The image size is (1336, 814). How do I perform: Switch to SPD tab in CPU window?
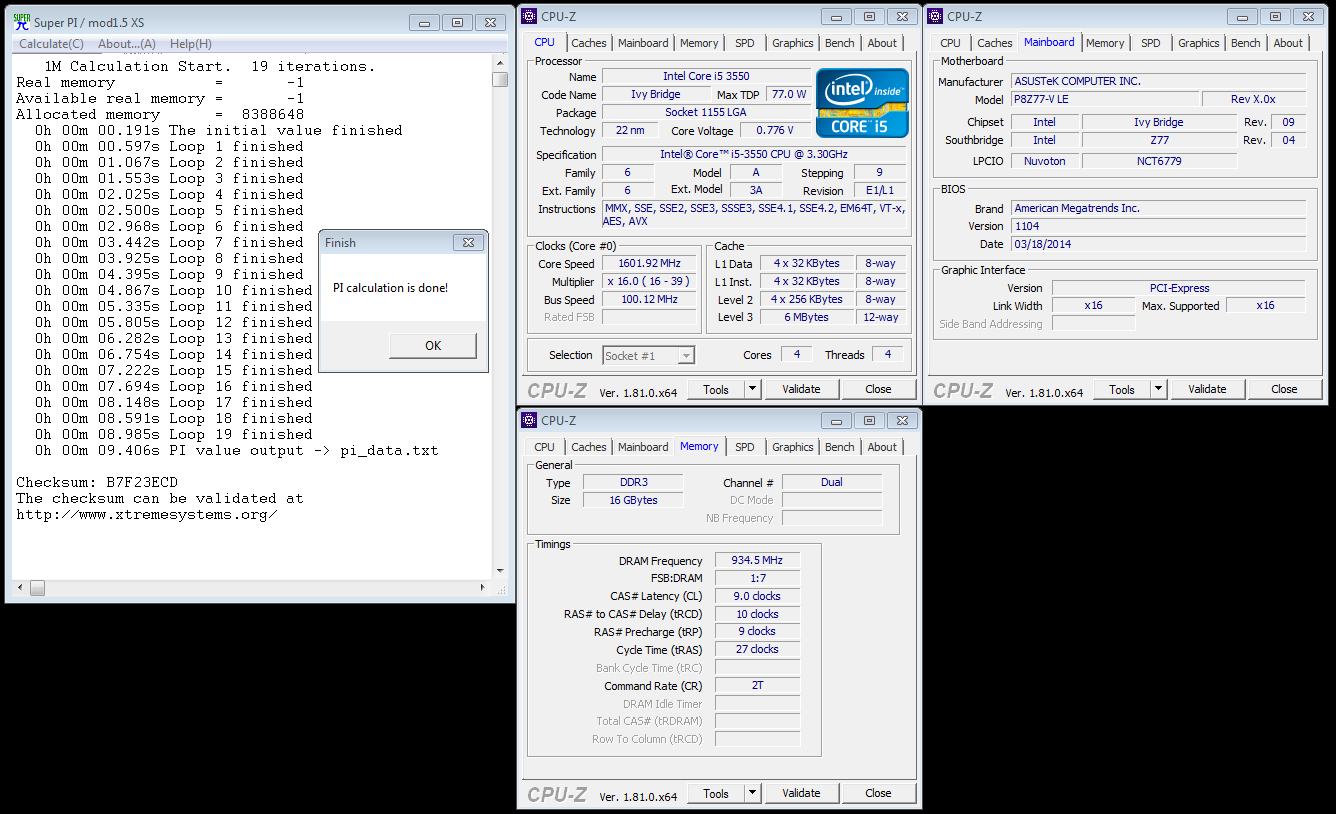[x=745, y=43]
